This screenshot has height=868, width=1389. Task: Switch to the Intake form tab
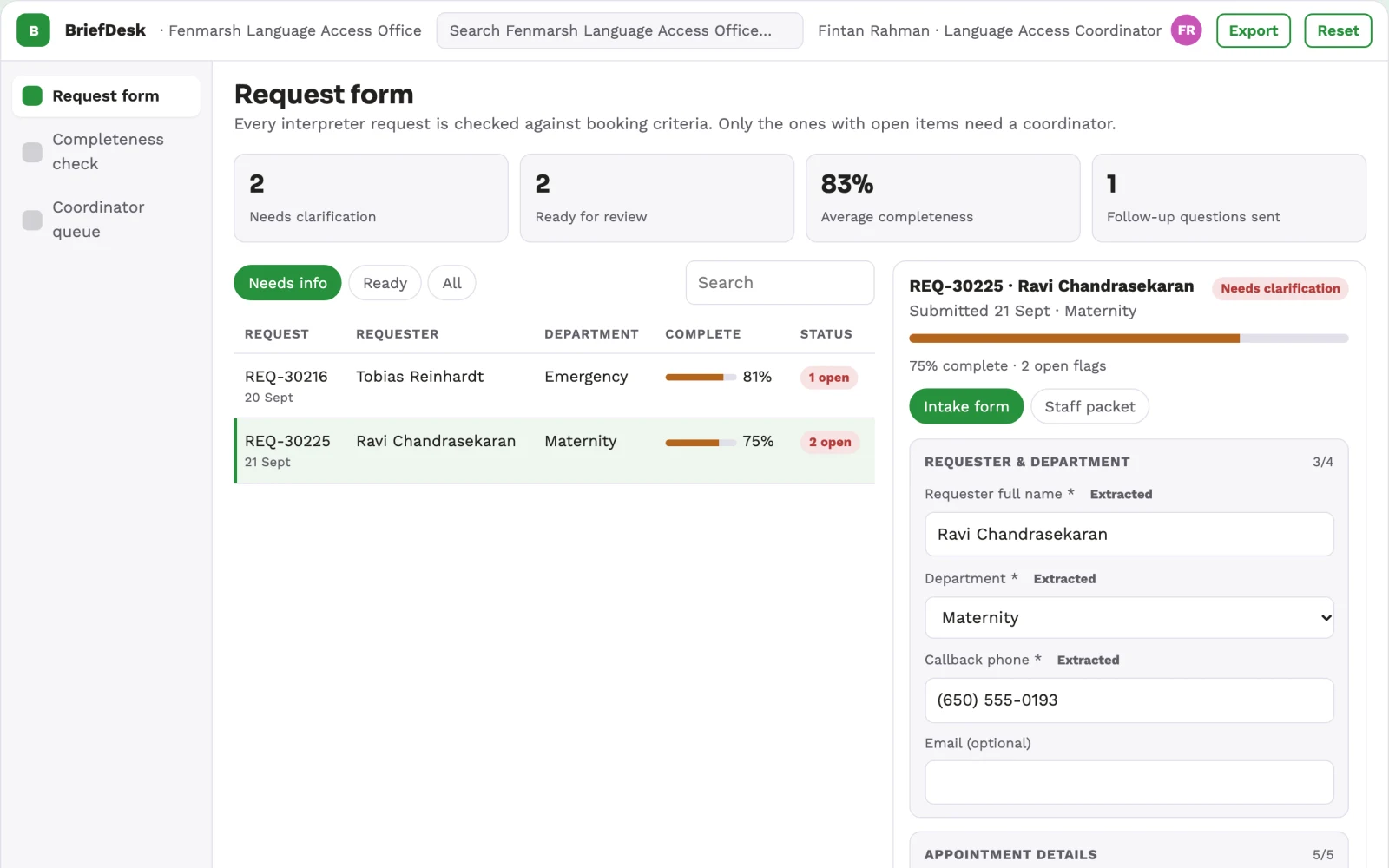pyautogui.click(x=966, y=406)
